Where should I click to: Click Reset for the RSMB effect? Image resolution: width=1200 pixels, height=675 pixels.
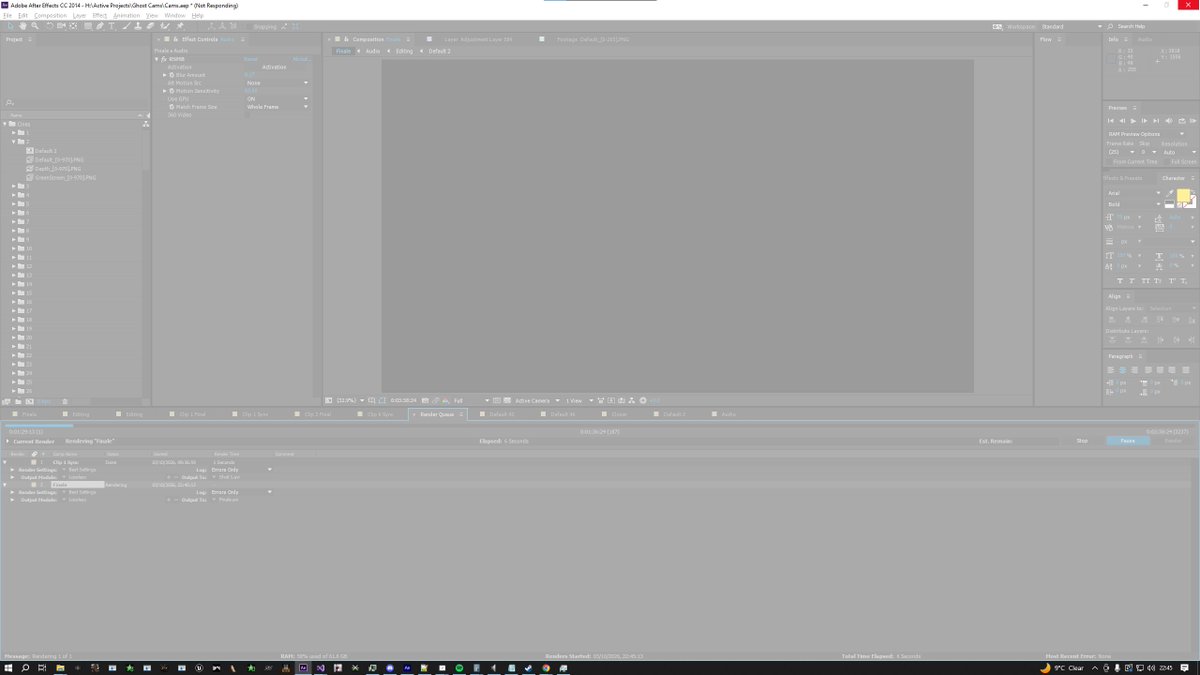point(250,59)
